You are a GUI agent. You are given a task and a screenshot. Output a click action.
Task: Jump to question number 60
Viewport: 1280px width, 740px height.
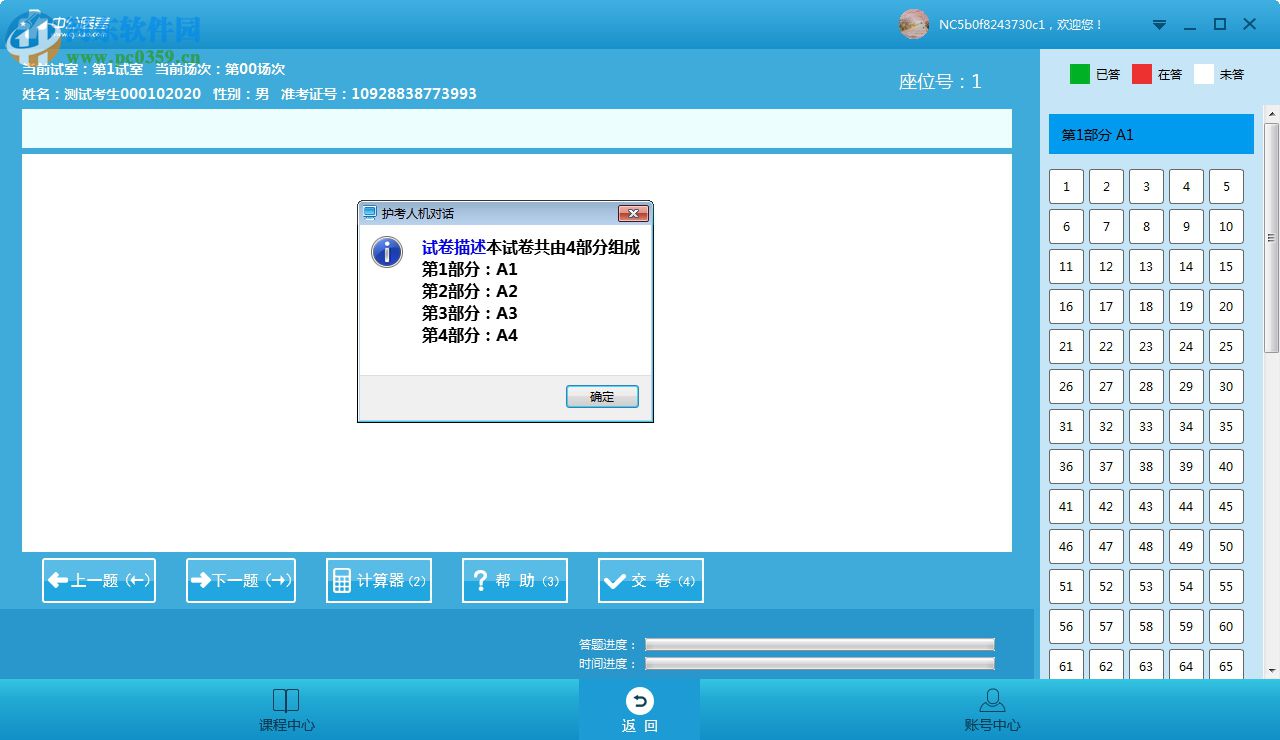pos(1226,627)
